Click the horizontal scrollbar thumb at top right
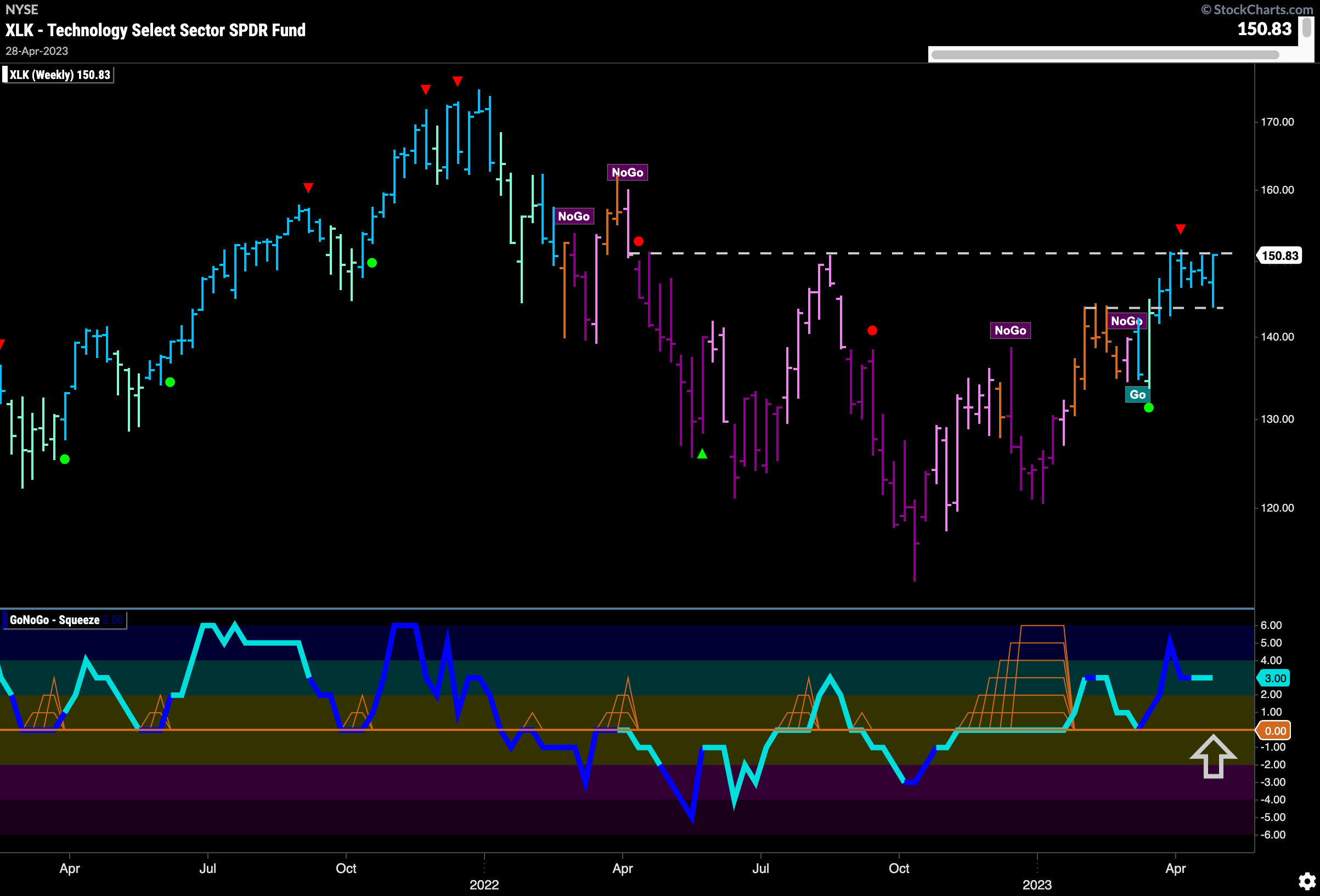The image size is (1320, 896). coord(1105,55)
